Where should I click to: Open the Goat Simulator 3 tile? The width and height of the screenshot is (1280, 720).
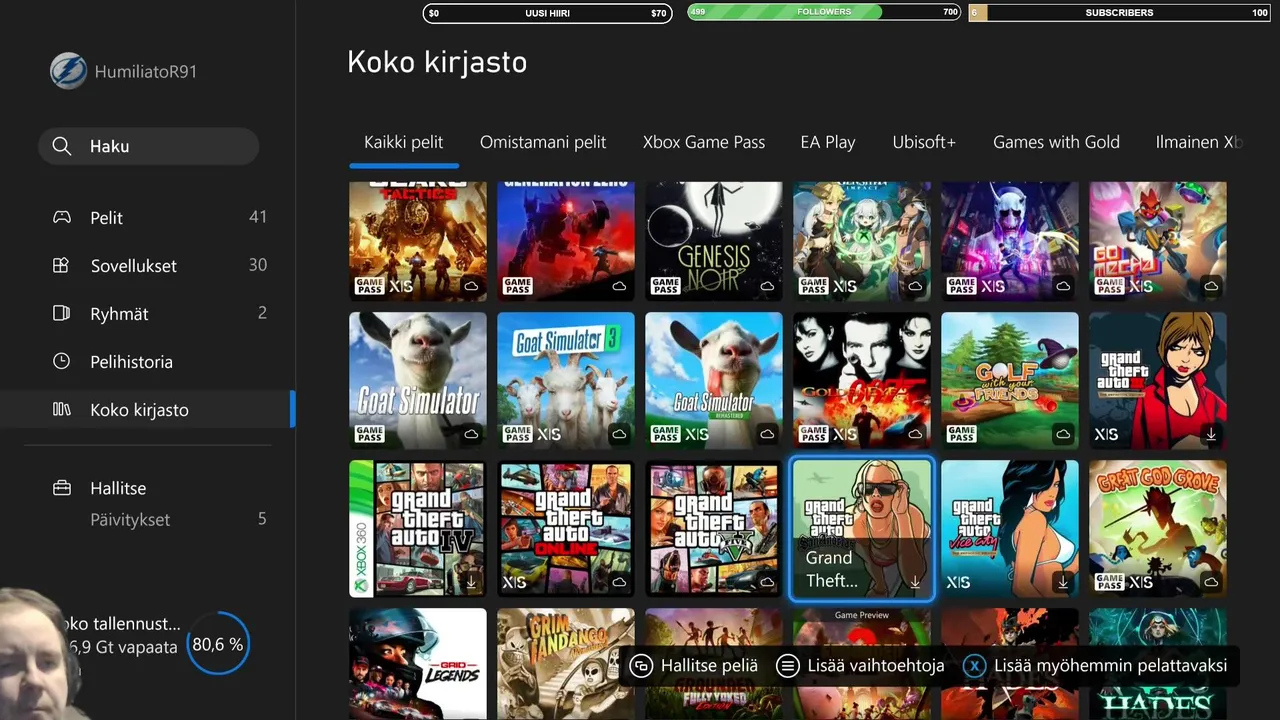(x=566, y=381)
